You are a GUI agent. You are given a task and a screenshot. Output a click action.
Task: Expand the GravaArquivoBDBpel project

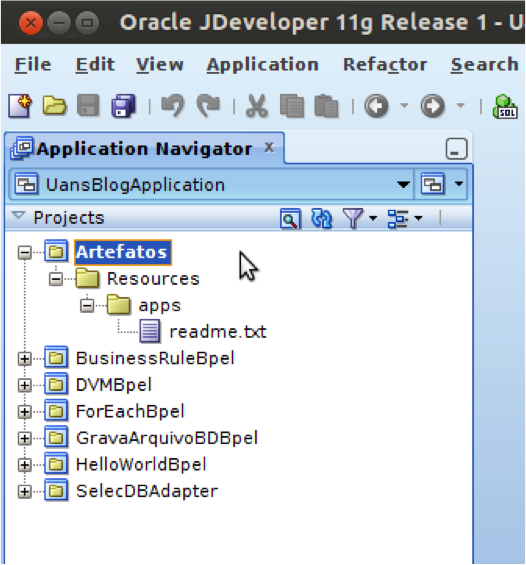tap(24, 439)
